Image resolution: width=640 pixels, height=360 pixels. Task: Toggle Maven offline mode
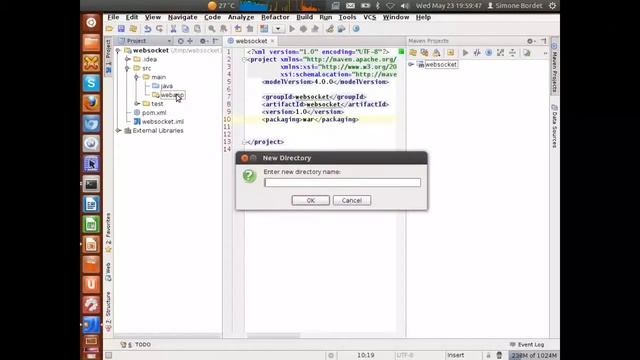(477, 53)
